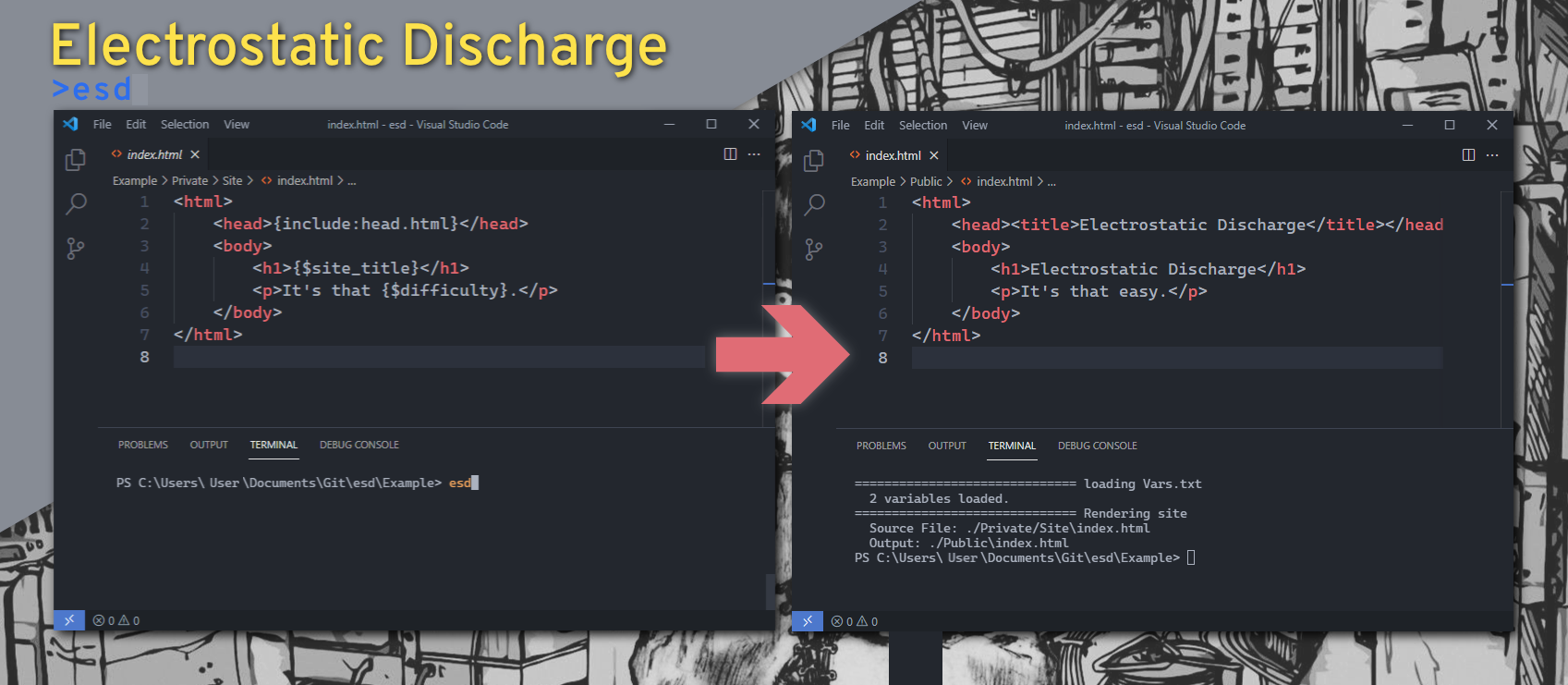Open Search icon in right VS Code window
This screenshot has height=685, width=1568.
coord(814,204)
